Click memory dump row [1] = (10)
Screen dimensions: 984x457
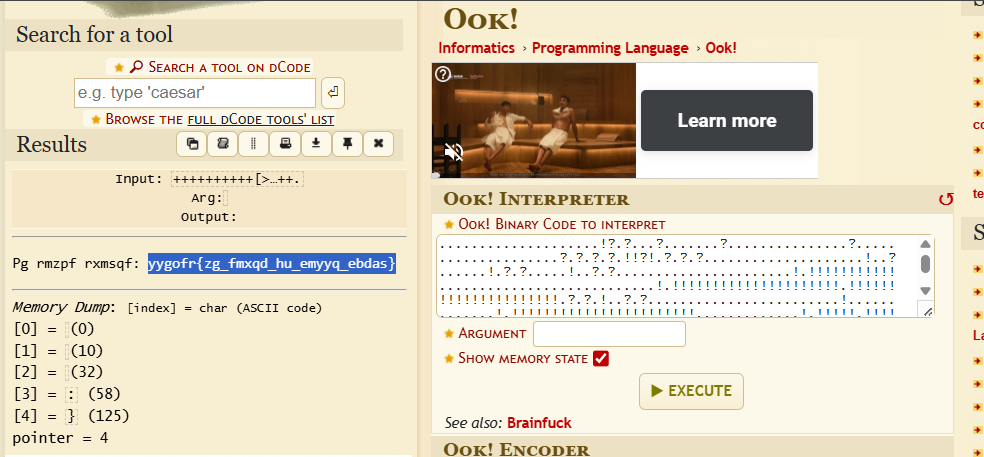click(x=58, y=350)
